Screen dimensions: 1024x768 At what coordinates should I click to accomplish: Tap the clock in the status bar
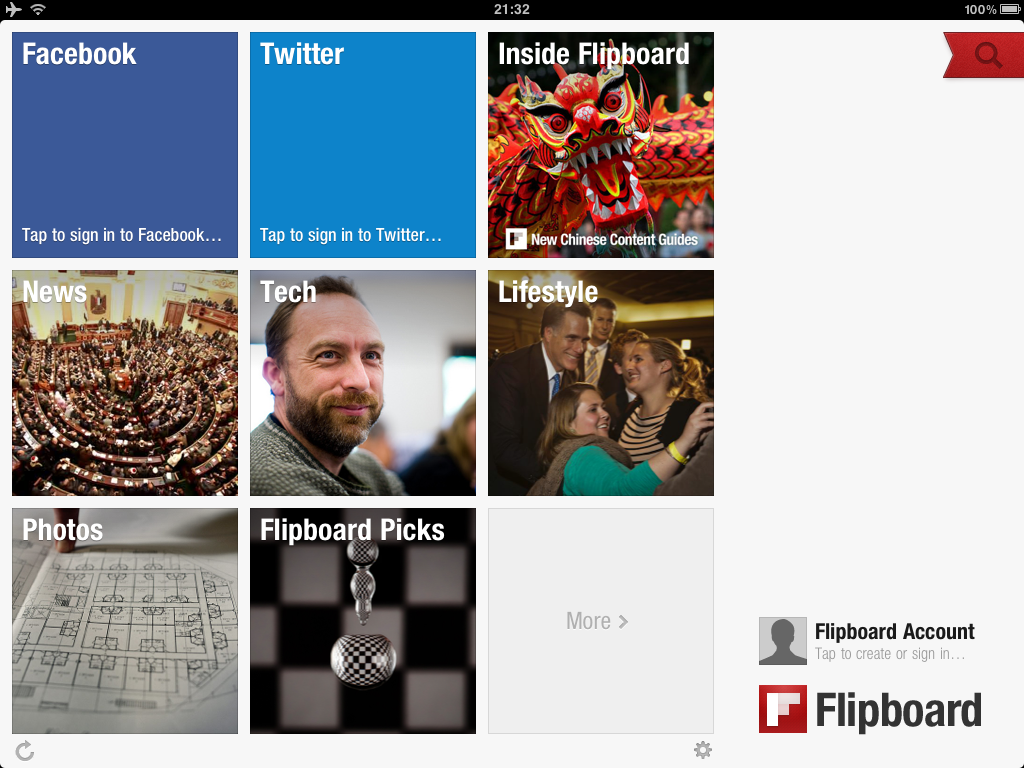point(511,9)
